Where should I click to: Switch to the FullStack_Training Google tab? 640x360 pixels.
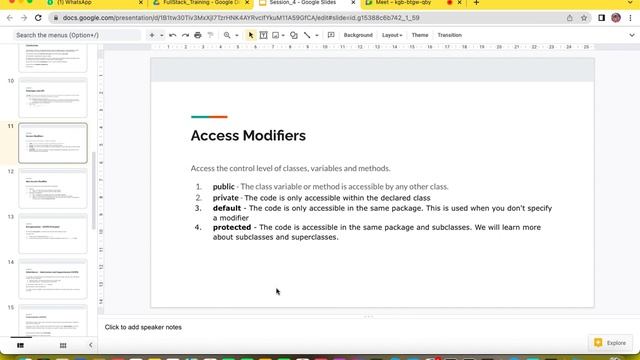[x=201, y=3]
